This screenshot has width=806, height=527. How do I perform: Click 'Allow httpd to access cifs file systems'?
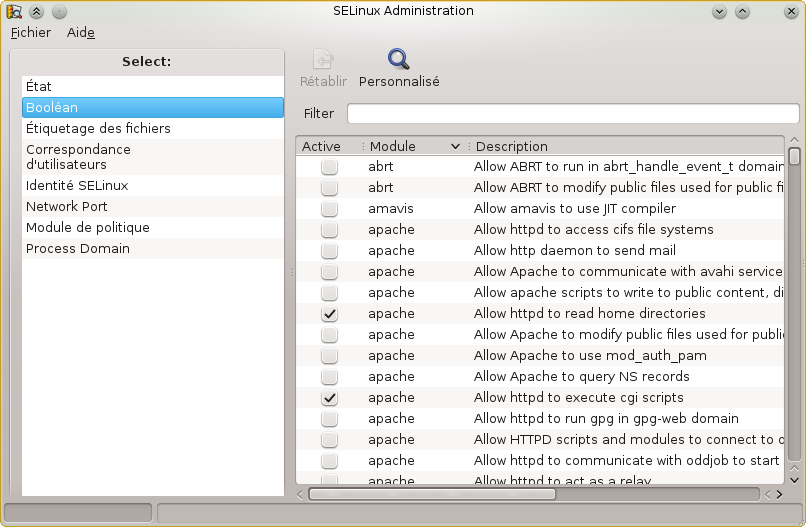pyautogui.click(x=594, y=230)
